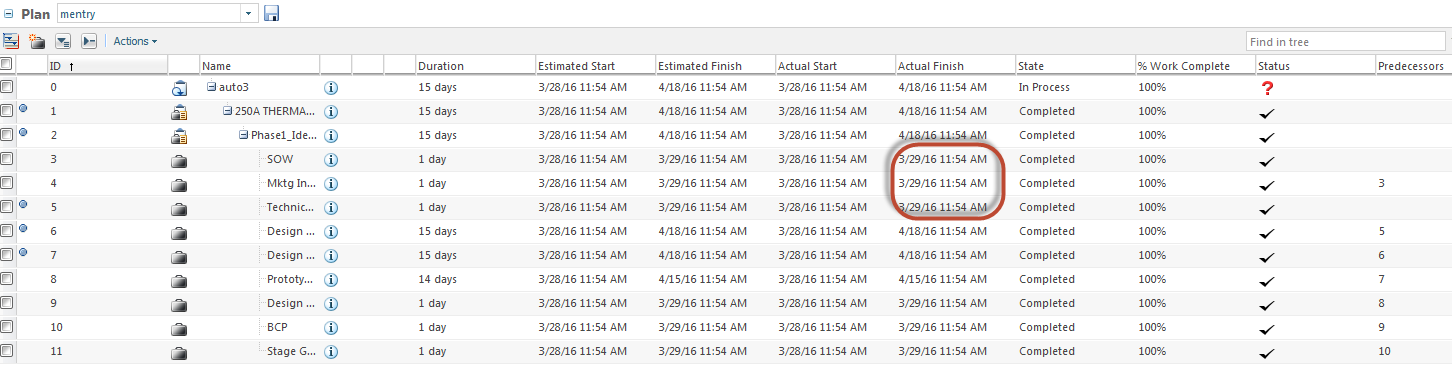Click the activity folder icon for row ID 11
Screen dimensions: 1452x390
(180, 352)
